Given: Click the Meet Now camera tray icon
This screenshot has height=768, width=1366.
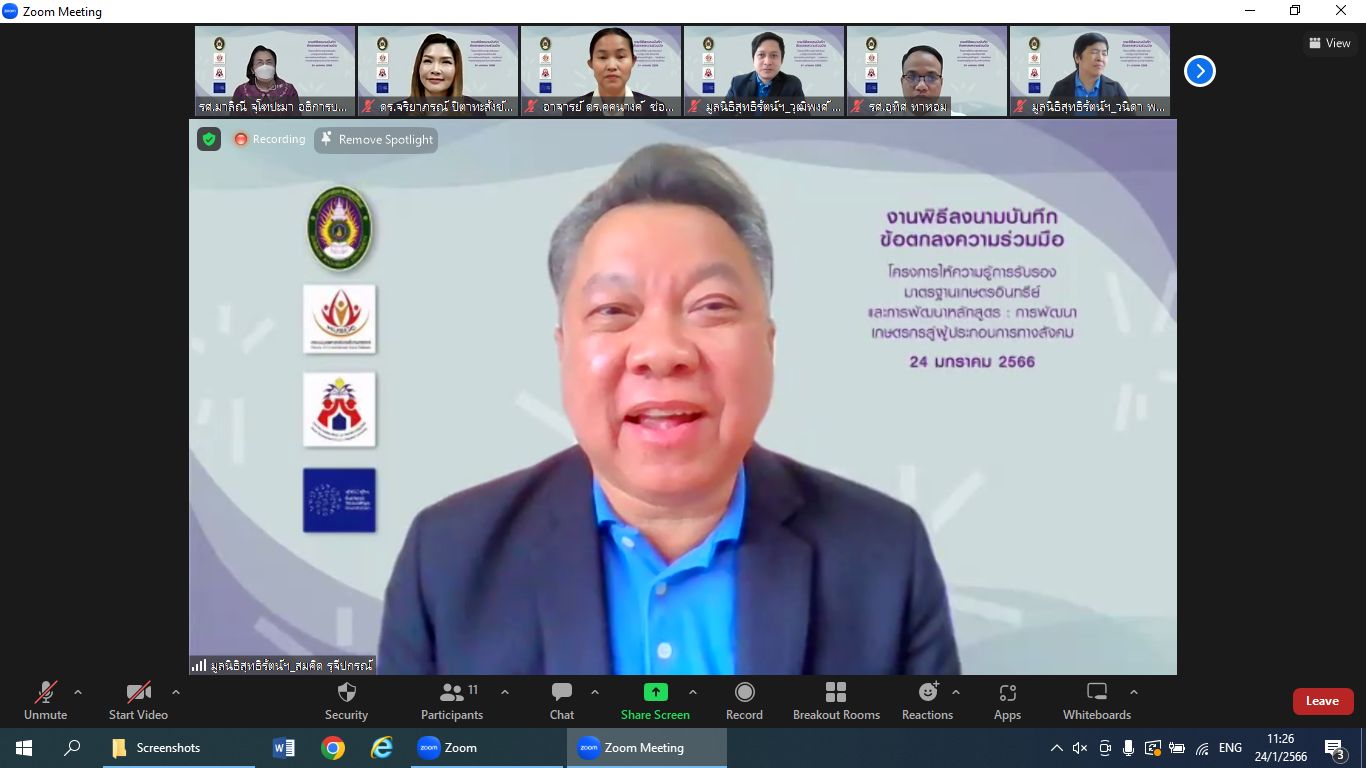Looking at the screenshot, I should tap(1104, 748).
